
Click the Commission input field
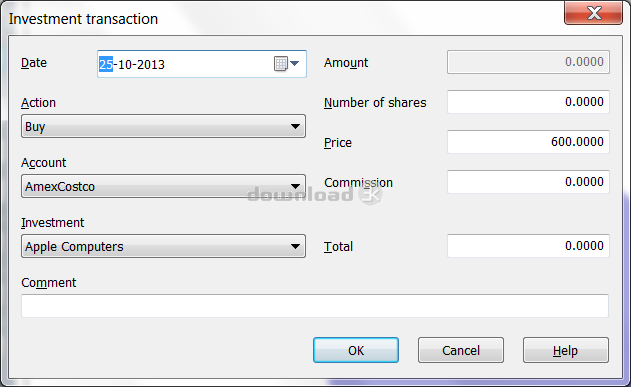click(x=528, y=181)
